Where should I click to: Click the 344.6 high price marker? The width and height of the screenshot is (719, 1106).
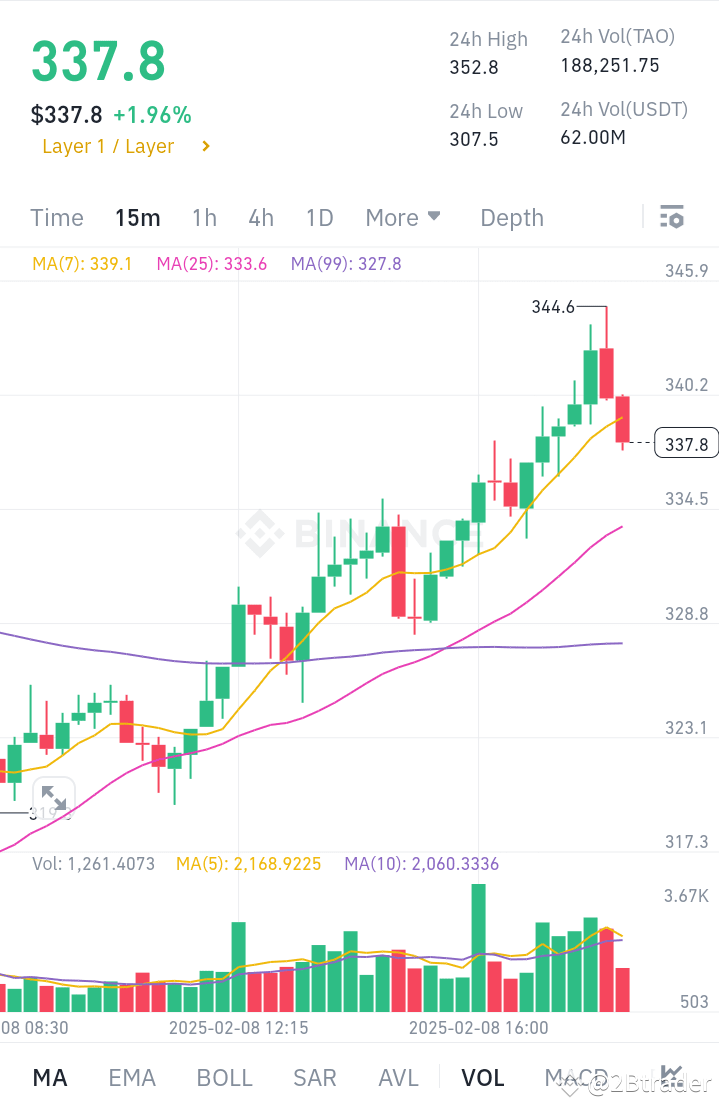(x=553, y=307)
